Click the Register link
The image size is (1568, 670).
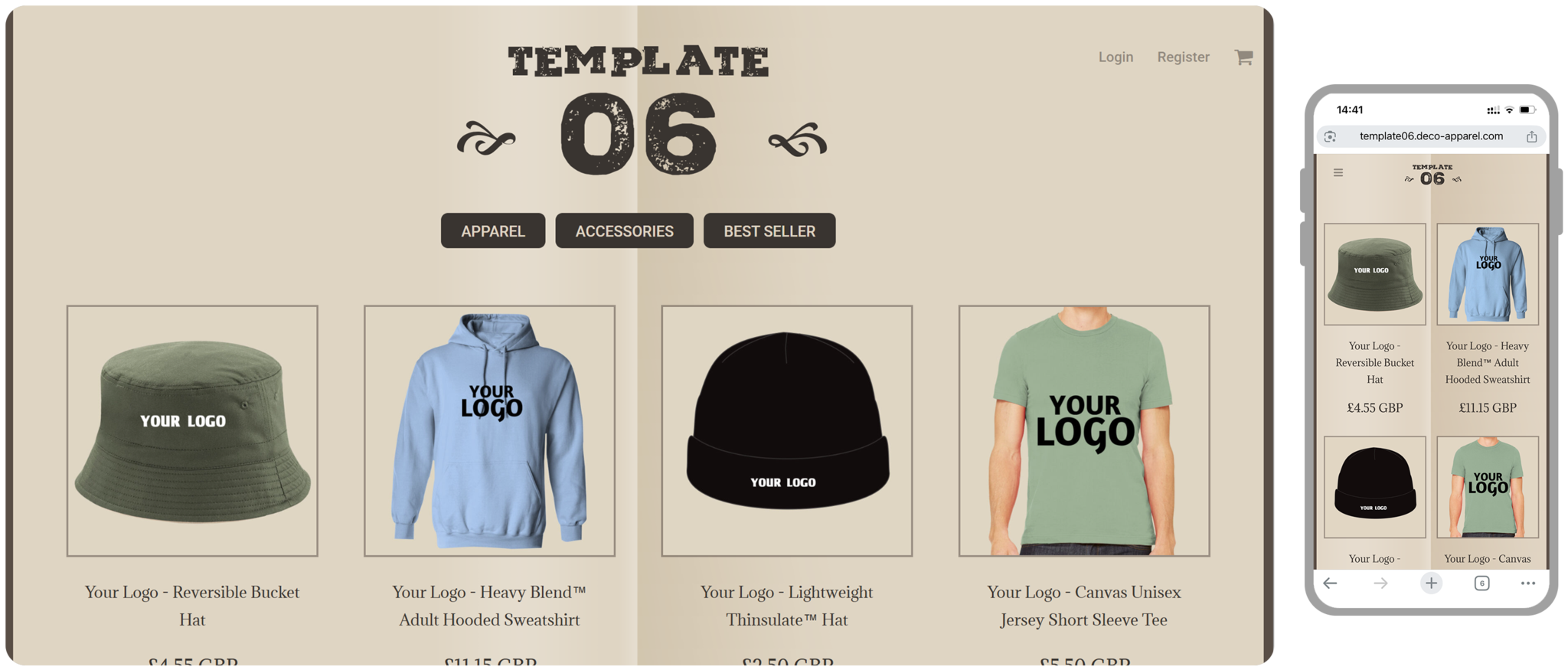pos(1183,57)
